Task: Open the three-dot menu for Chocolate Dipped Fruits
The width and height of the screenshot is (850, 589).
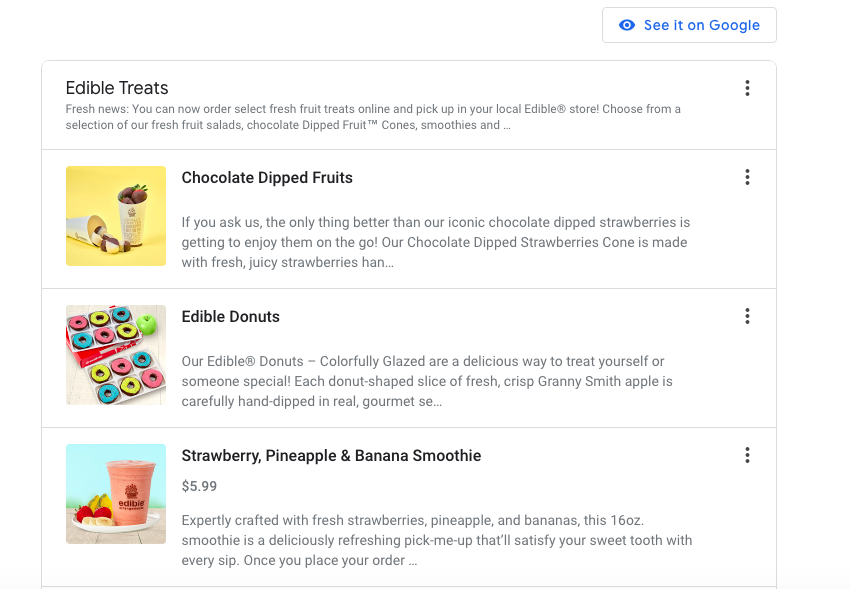Action: click(x=747, y=177)
